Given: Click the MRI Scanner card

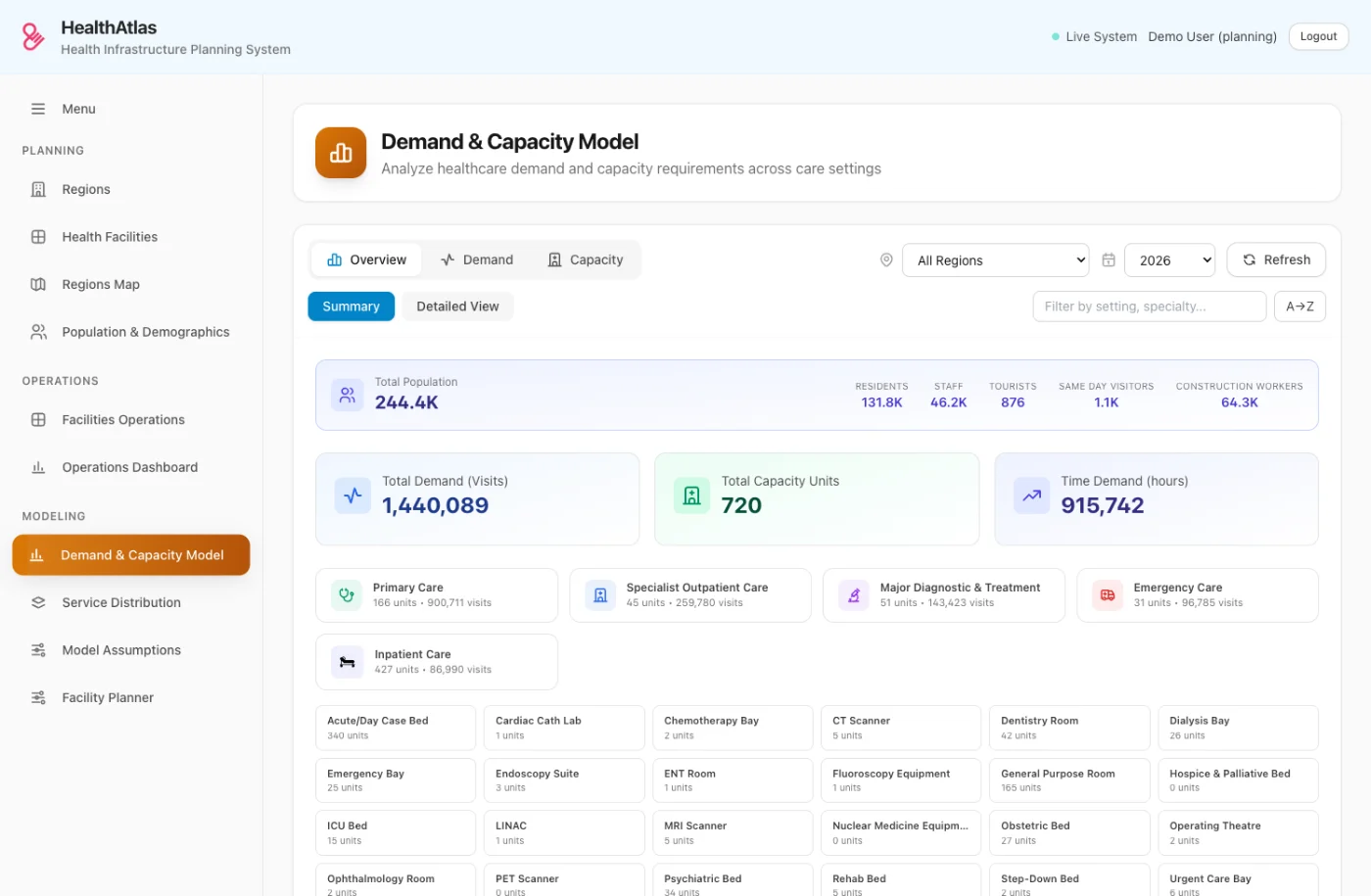Looking at the screenshot, I should pyautogui.click(x=733, y=833).
